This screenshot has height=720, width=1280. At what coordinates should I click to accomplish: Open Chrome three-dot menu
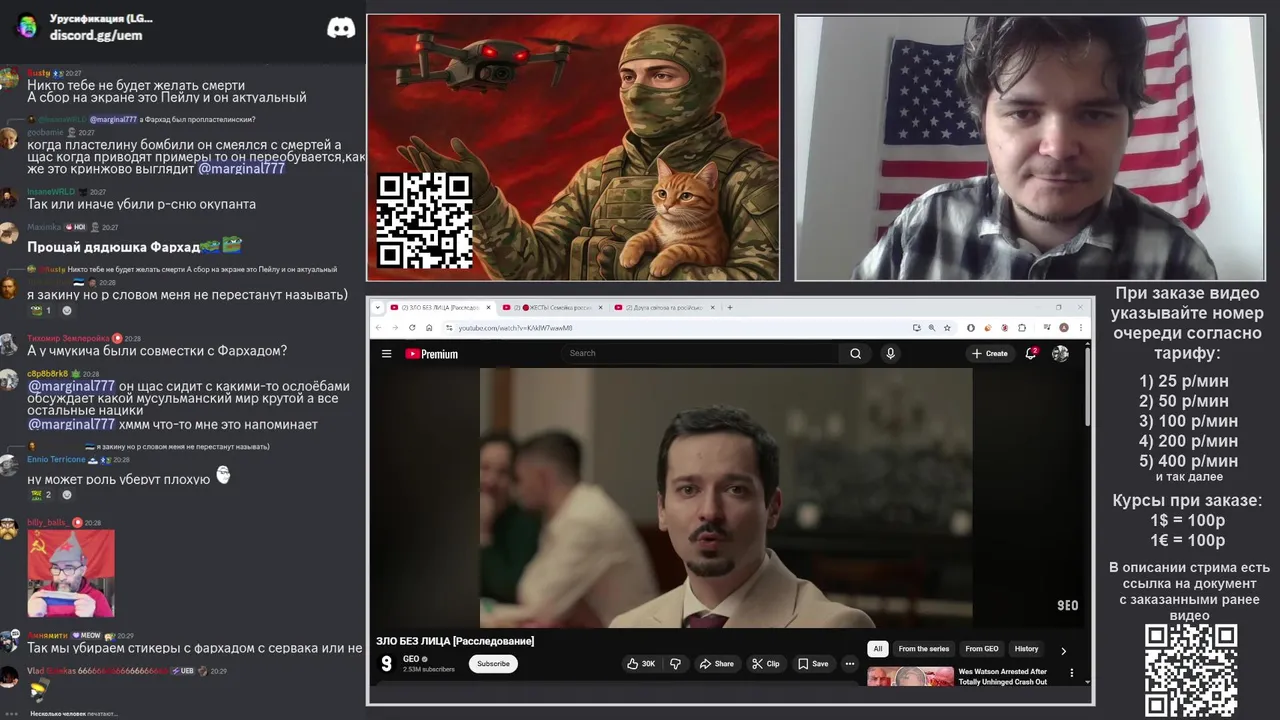tap(1080, 327)
